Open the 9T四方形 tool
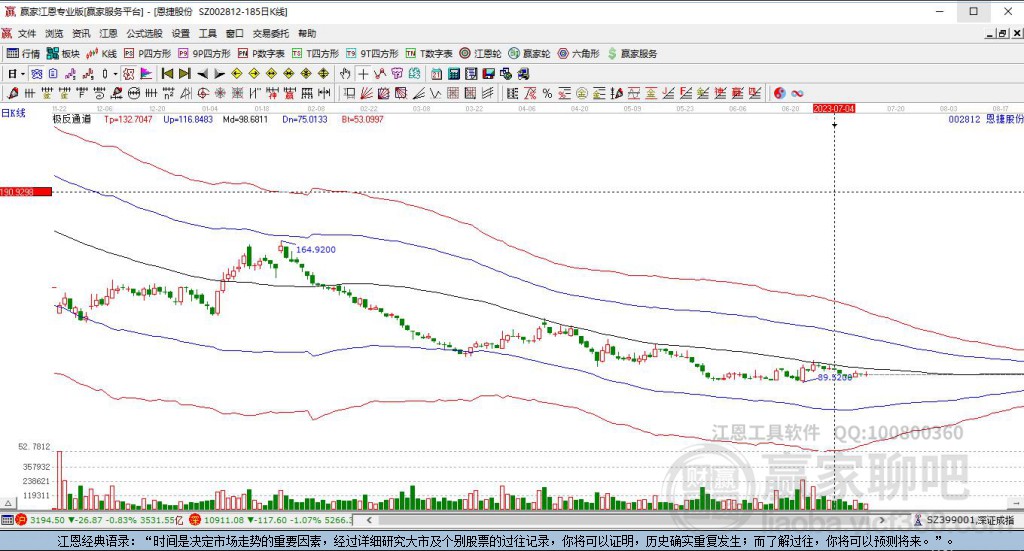 [372, 54]
